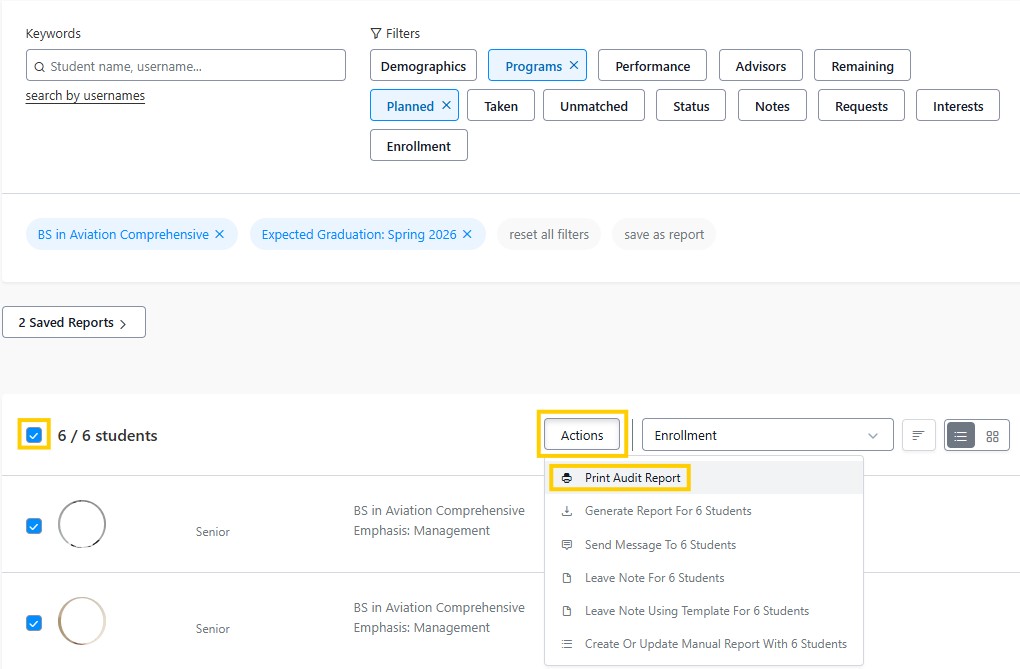Open the Actions menu
This screenshot has height=669, width=1020.
(x=582, y=435)
